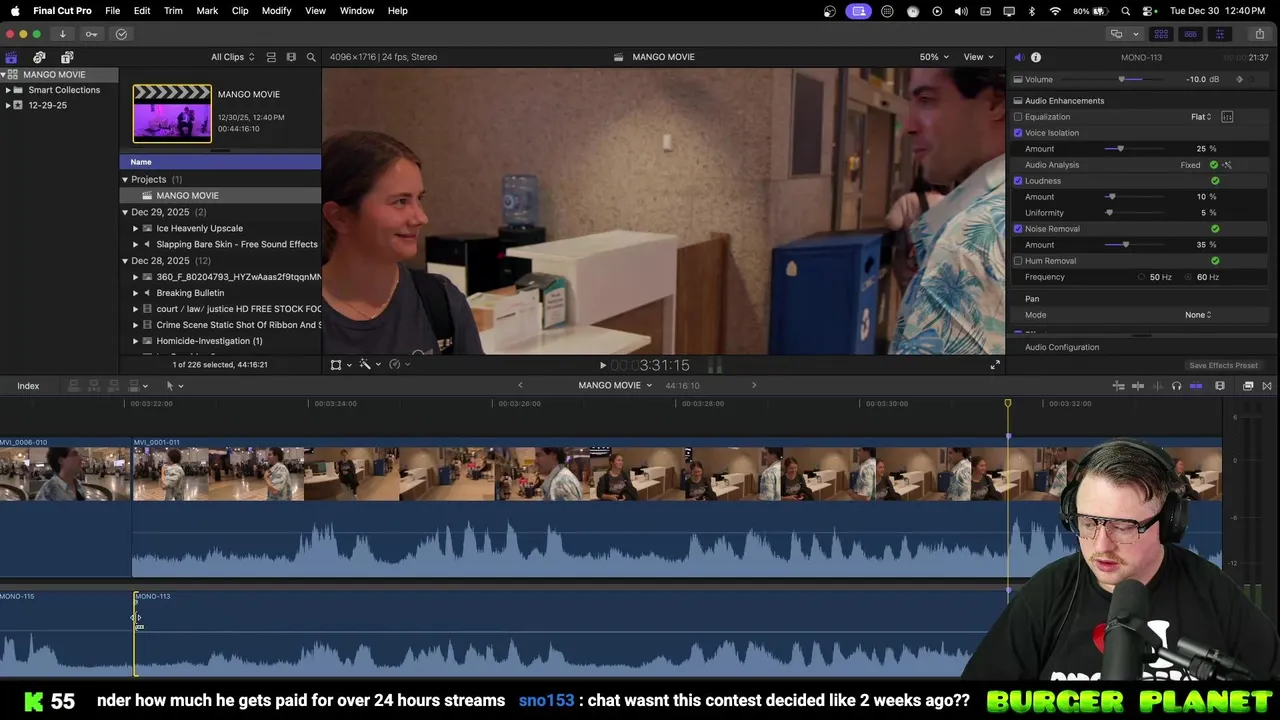Uncheck the Loudness checkbox

(1018, 181)
